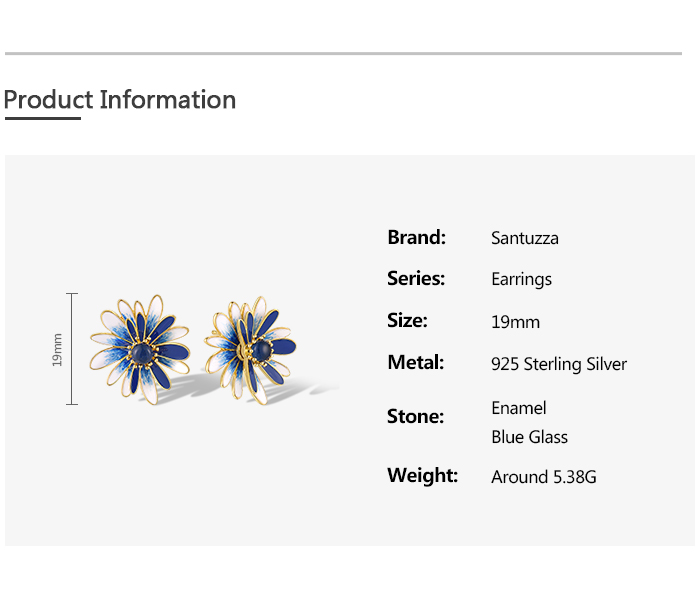Click the vertical dimension measurement line
Image resolution: width=700 pixels, height=596 pixels.
(x=71, y=349)
